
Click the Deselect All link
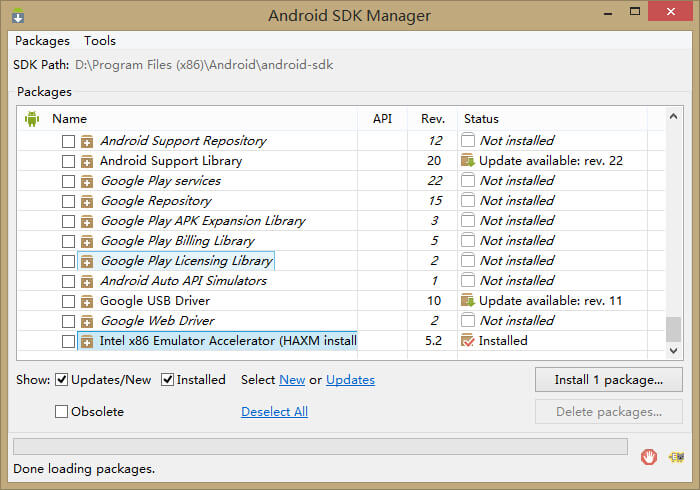click(275, 411)
